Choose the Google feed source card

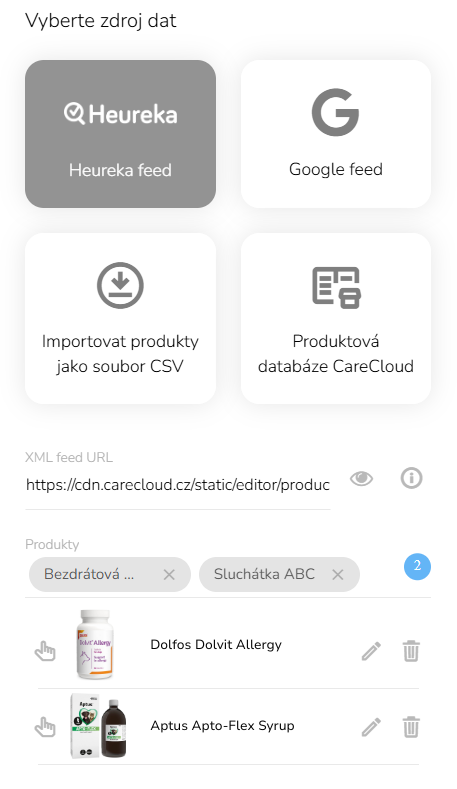(x=336, y=134)
